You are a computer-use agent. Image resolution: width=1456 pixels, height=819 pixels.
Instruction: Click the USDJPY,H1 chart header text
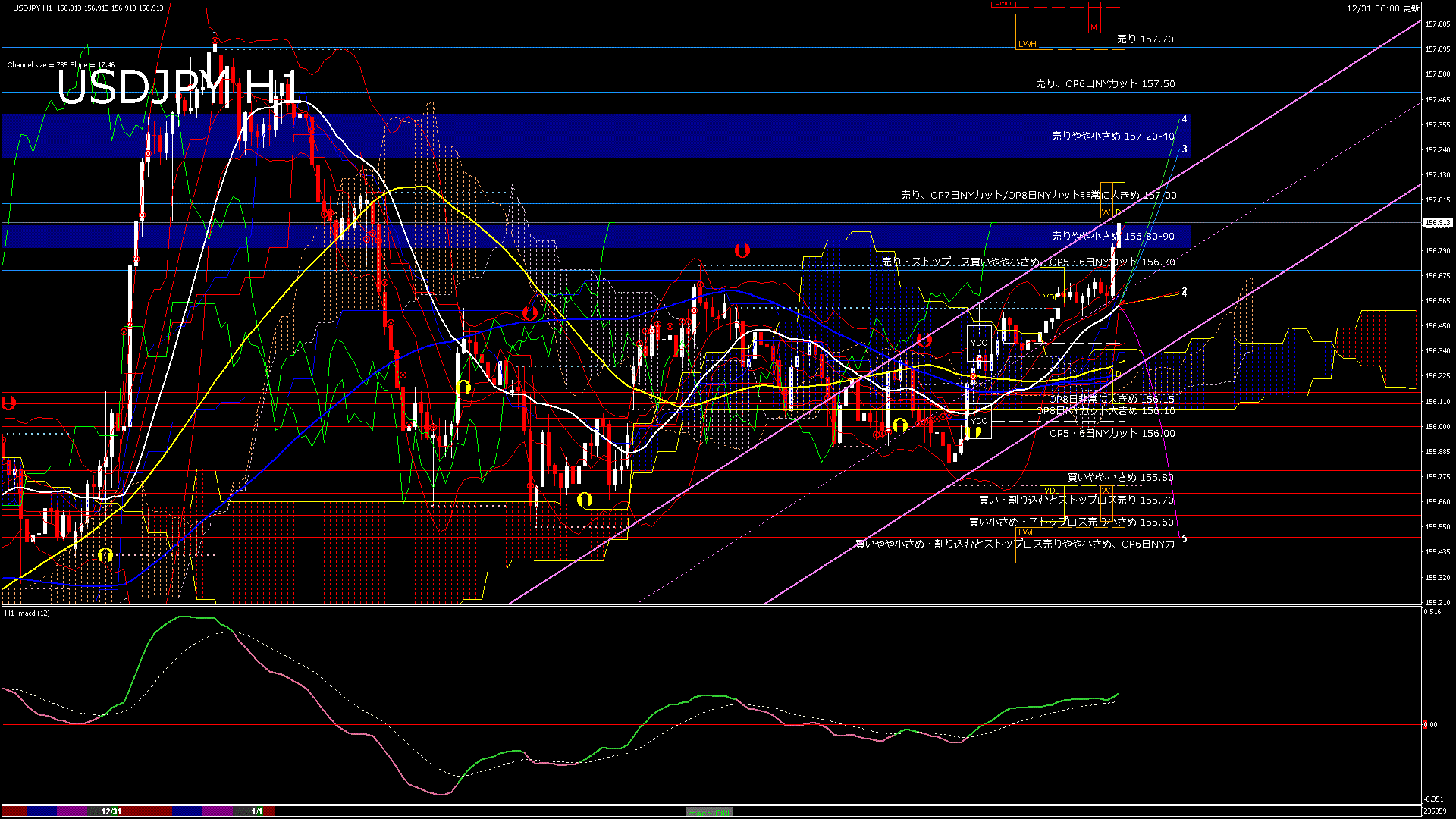click(33, 8)
